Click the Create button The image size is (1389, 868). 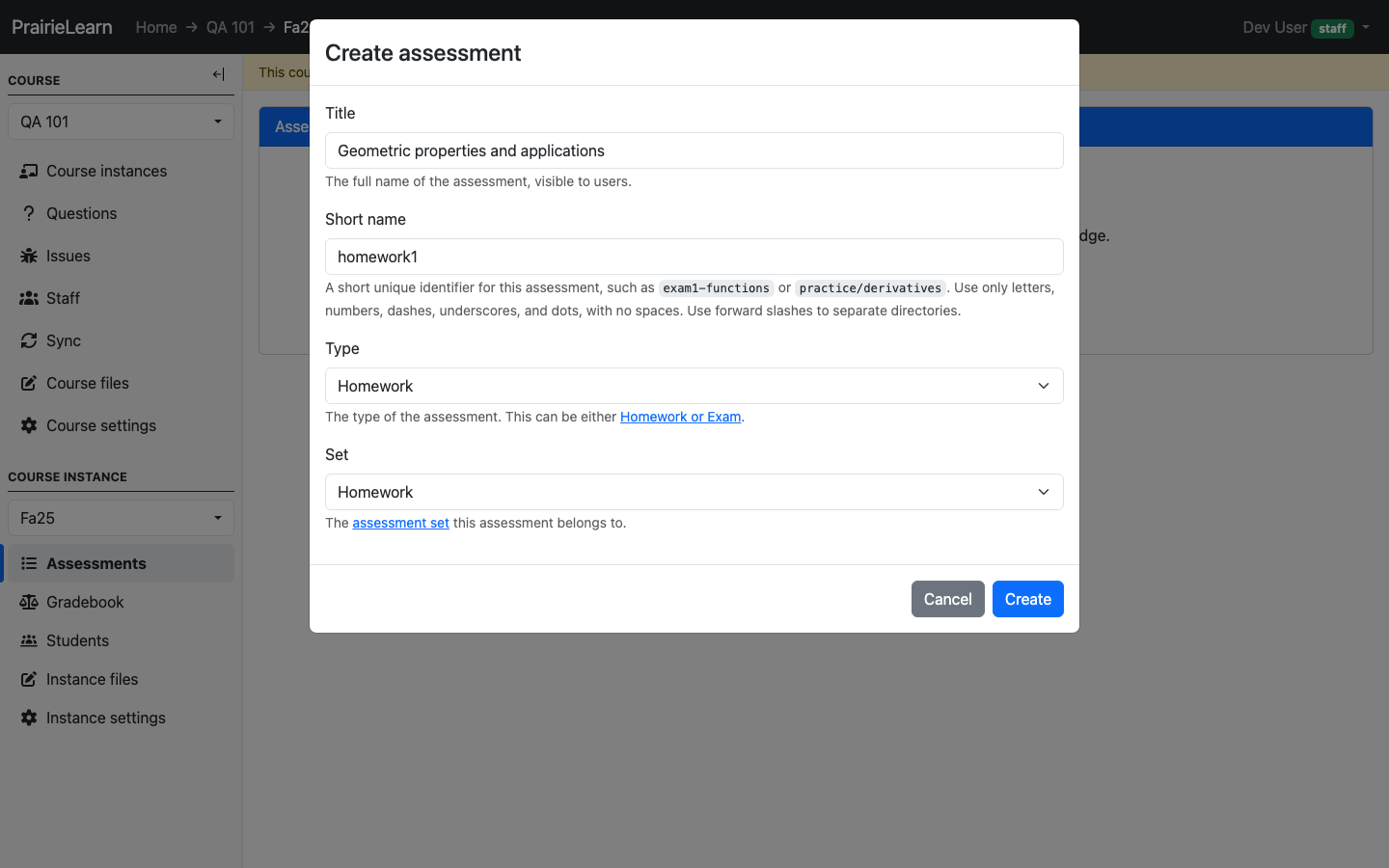click(x=1028, y=599)
